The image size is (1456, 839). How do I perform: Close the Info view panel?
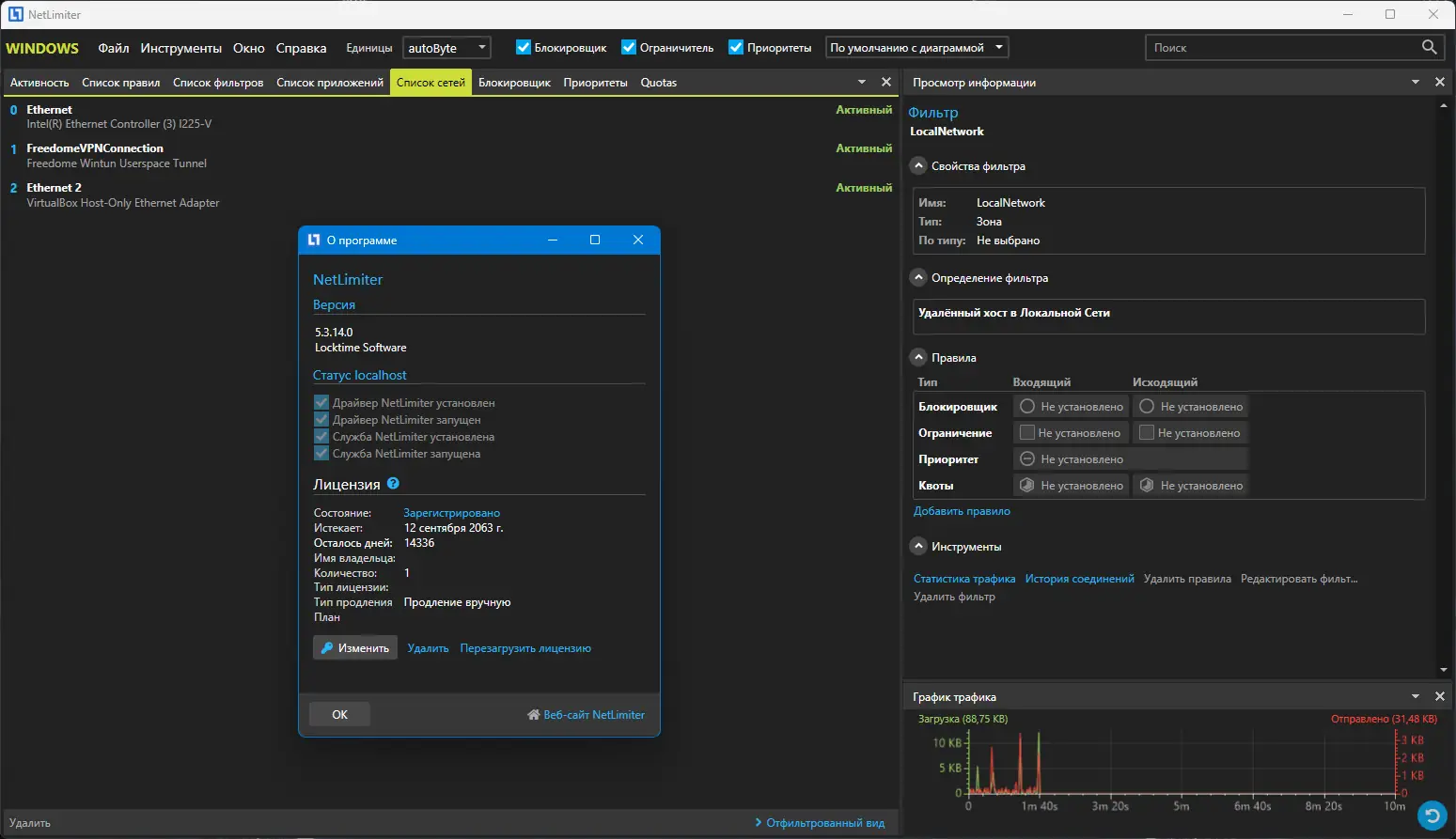(1439, 83)
